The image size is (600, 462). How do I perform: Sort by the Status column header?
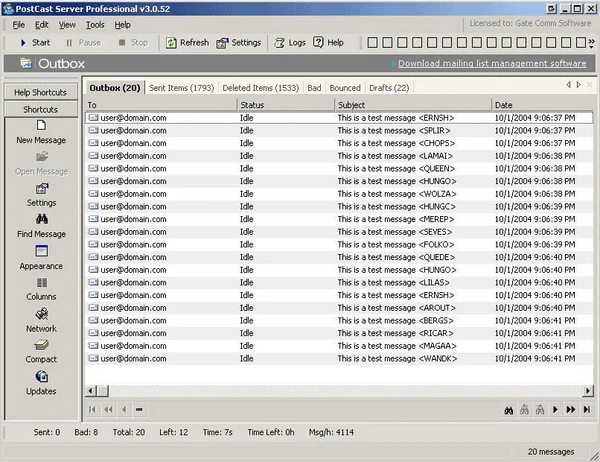tap(286, 105)
